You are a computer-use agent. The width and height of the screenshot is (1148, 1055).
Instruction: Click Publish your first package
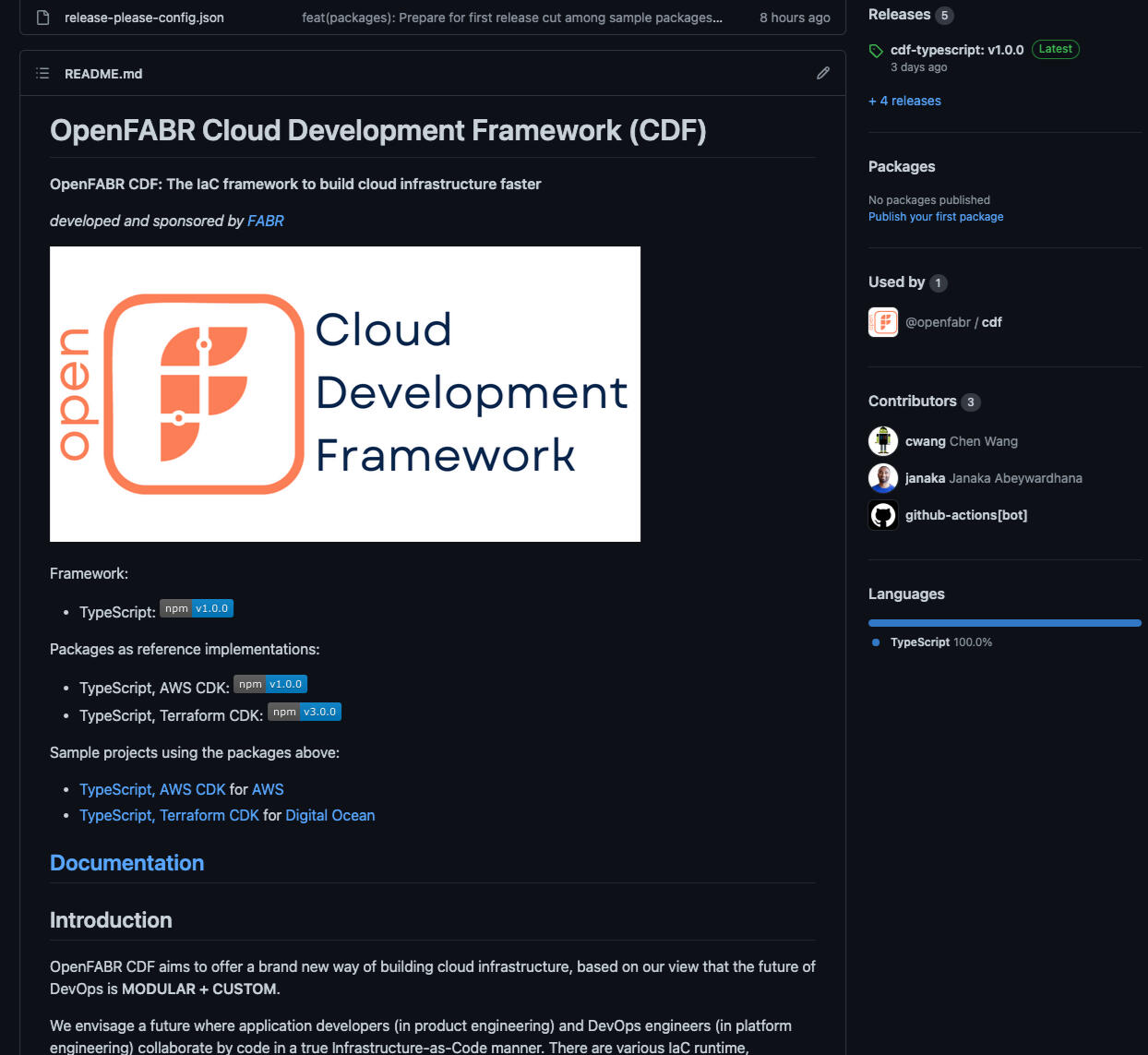click(x=936, y=217)
